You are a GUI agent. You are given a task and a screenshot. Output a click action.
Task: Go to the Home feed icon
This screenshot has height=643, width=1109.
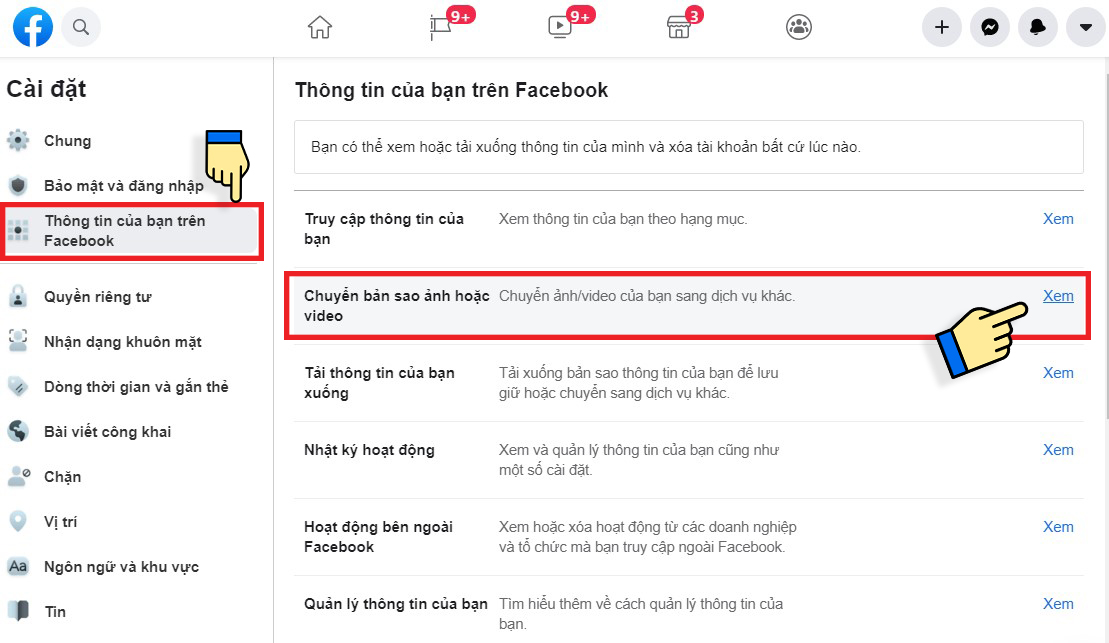[x=320, y=28]
